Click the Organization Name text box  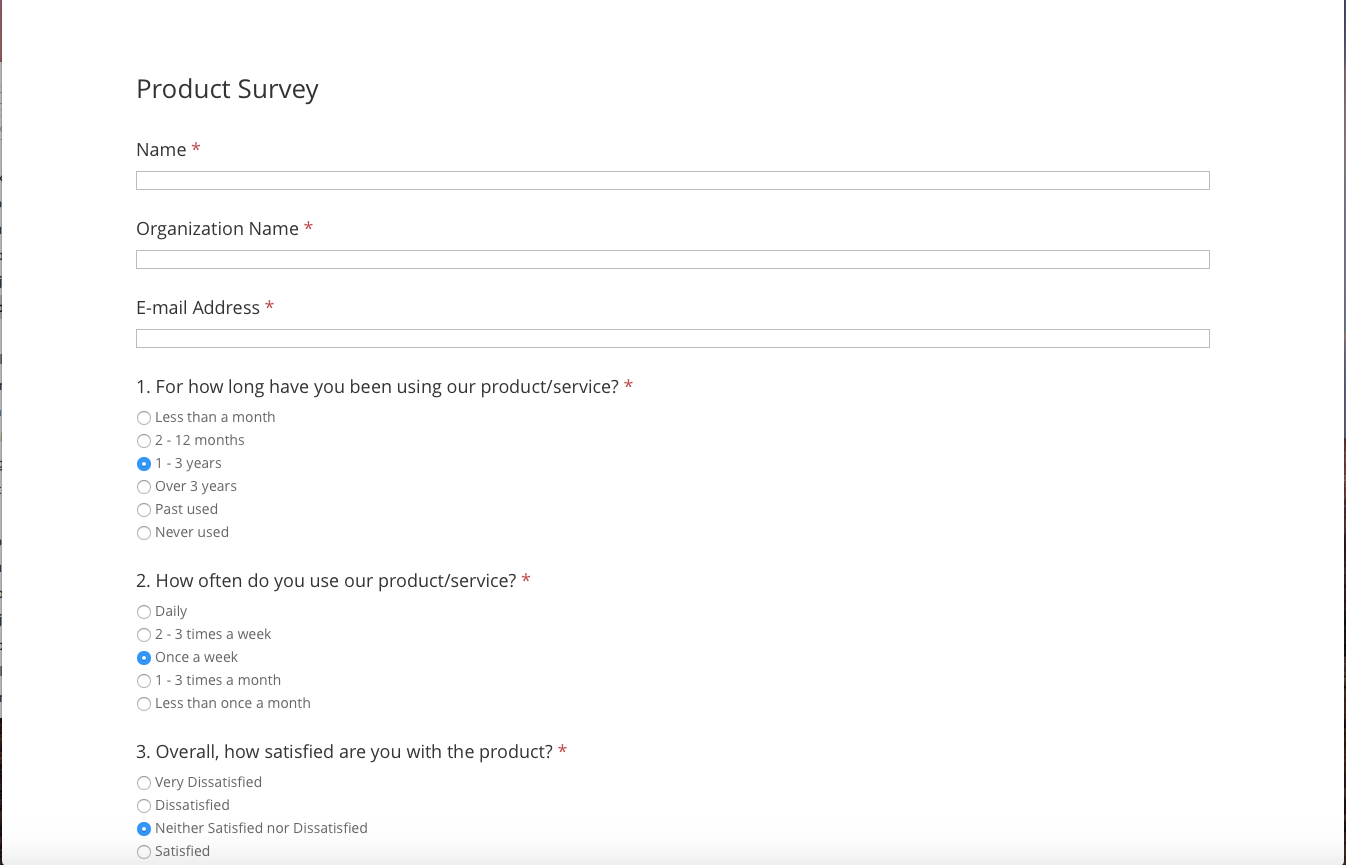(x=672, y=260)
